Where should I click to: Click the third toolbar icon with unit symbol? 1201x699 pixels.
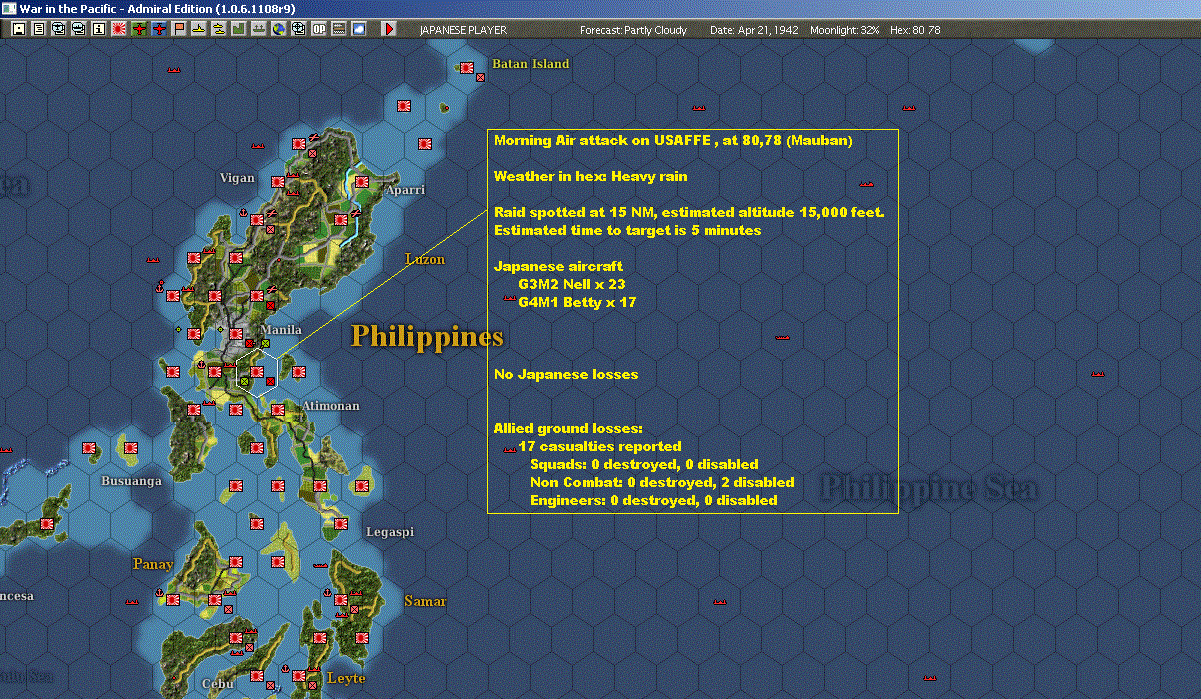pyautogui.click(x=58, y=29)
